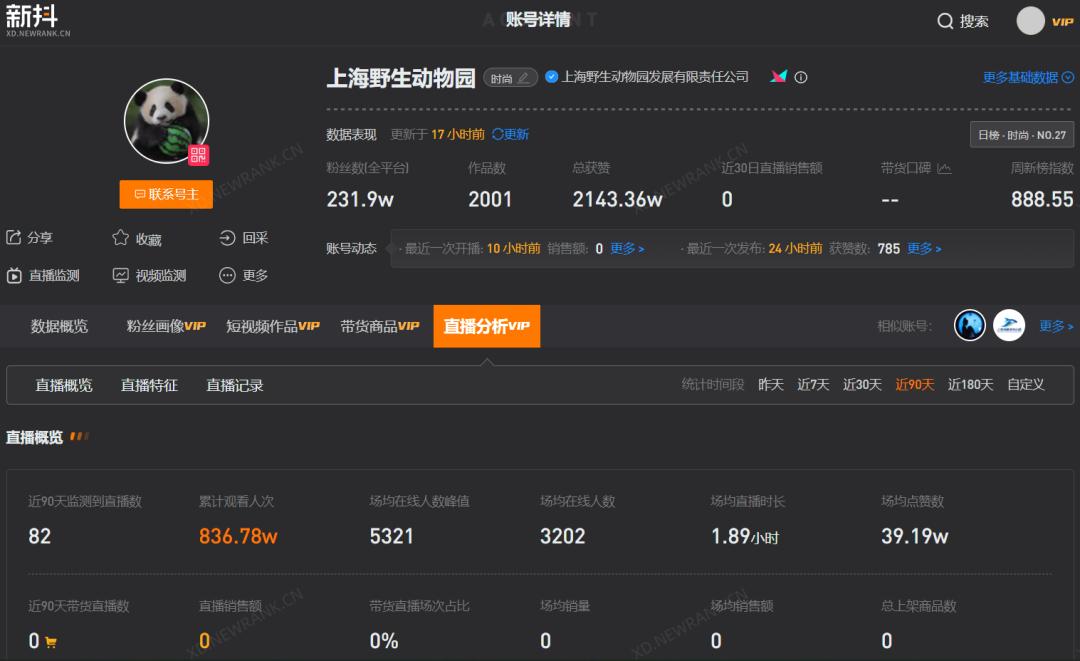Click the search magnifier icon

[944, 20]
